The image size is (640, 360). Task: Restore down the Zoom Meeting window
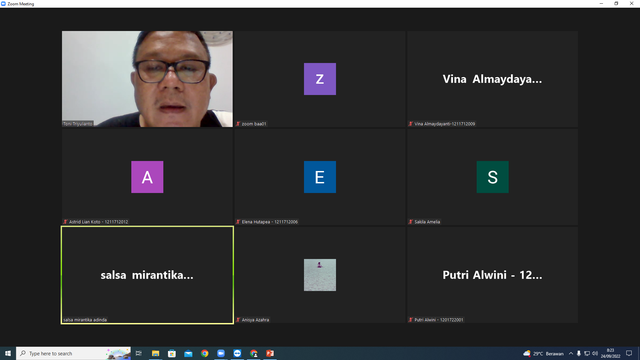point(616,4)
